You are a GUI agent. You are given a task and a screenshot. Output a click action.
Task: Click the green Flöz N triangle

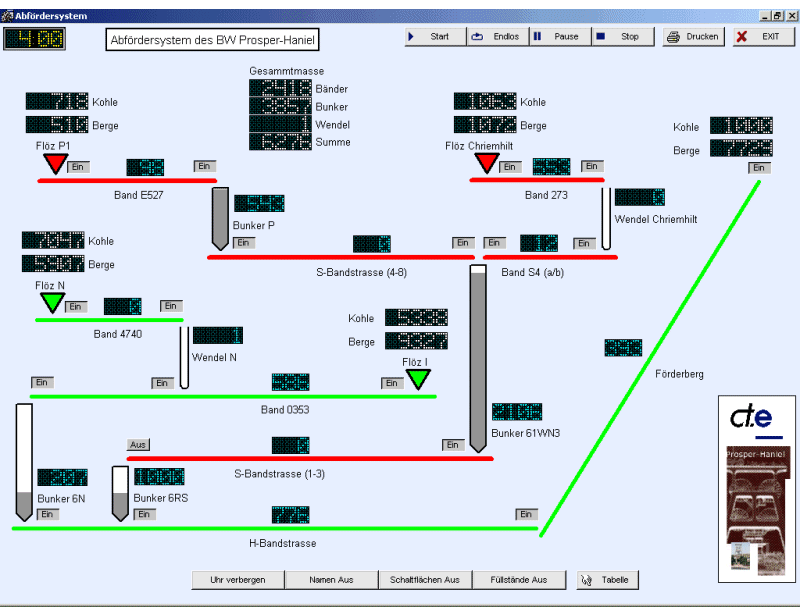[x=52, y=302]
